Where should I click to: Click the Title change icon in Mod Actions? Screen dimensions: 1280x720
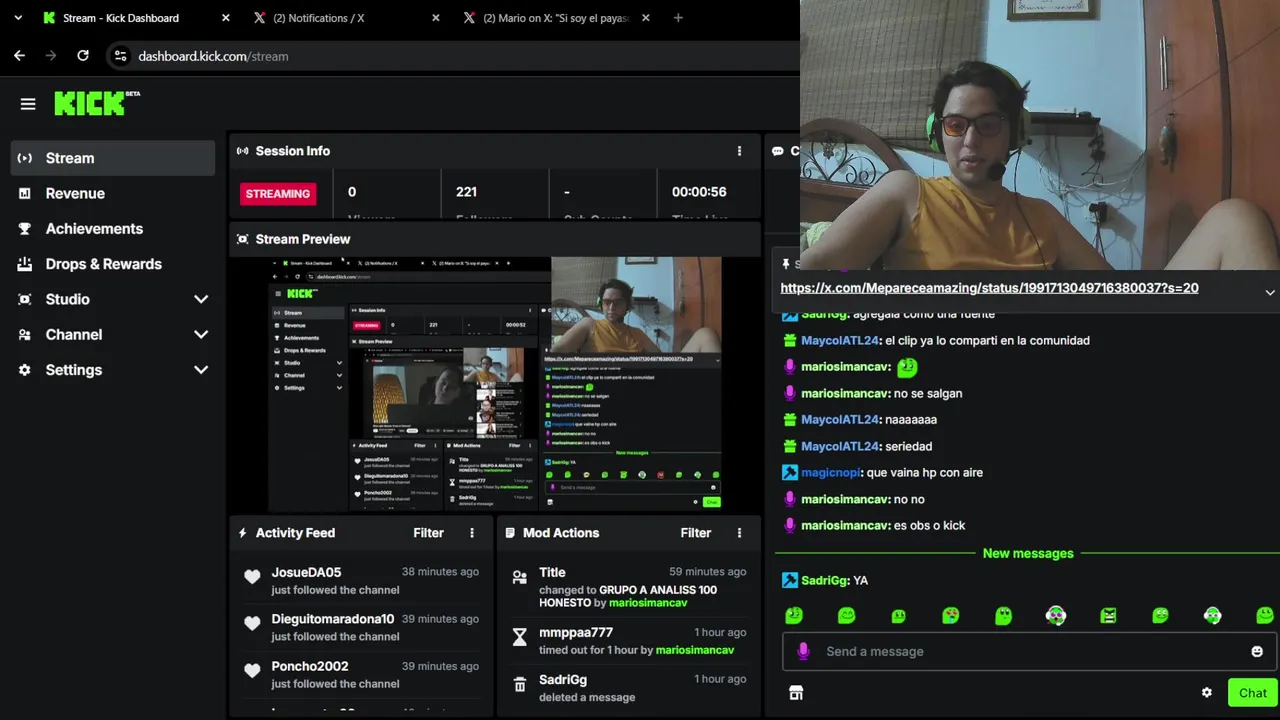click(519, 577)
